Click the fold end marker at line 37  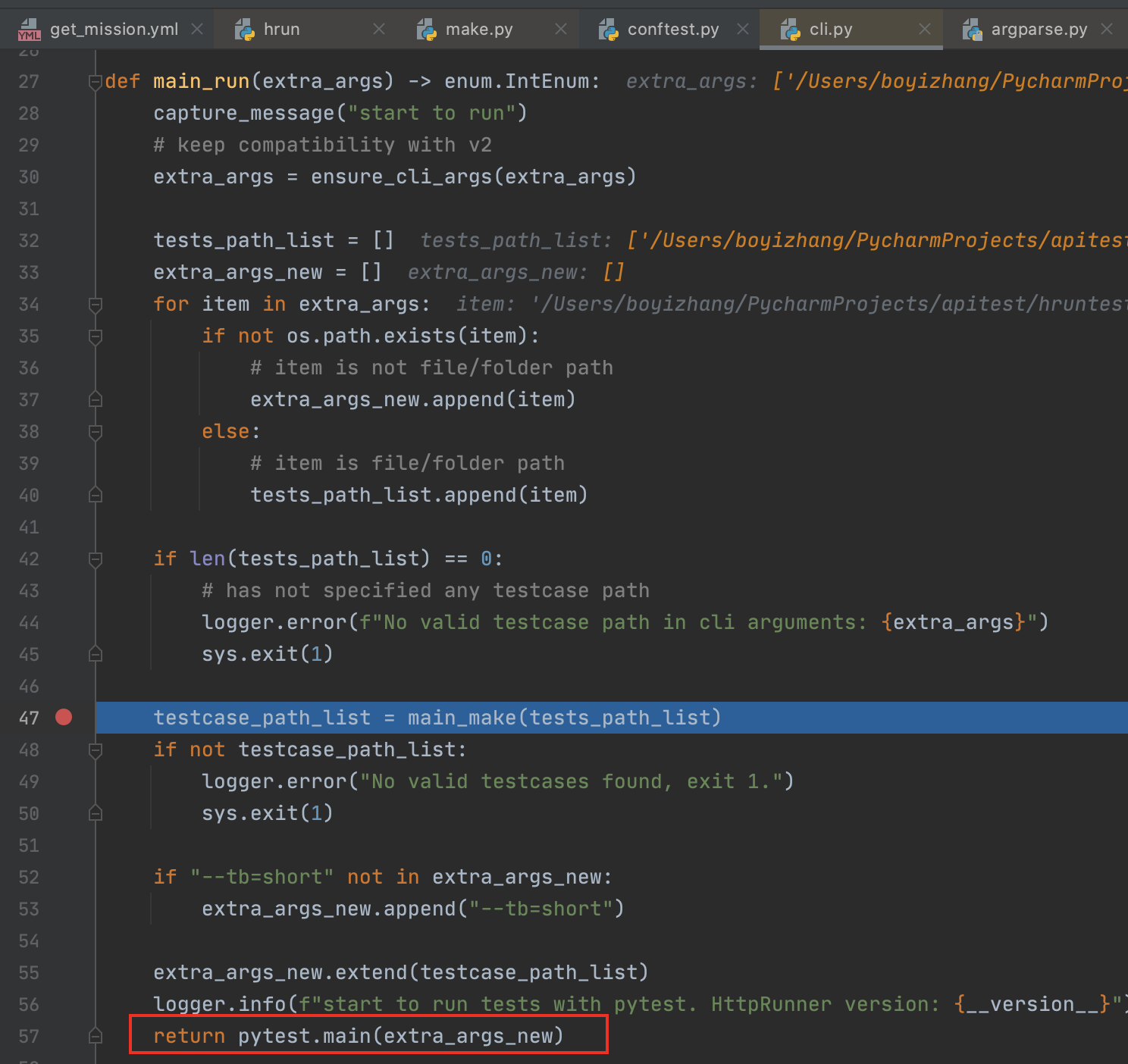(x=96, y=399)
